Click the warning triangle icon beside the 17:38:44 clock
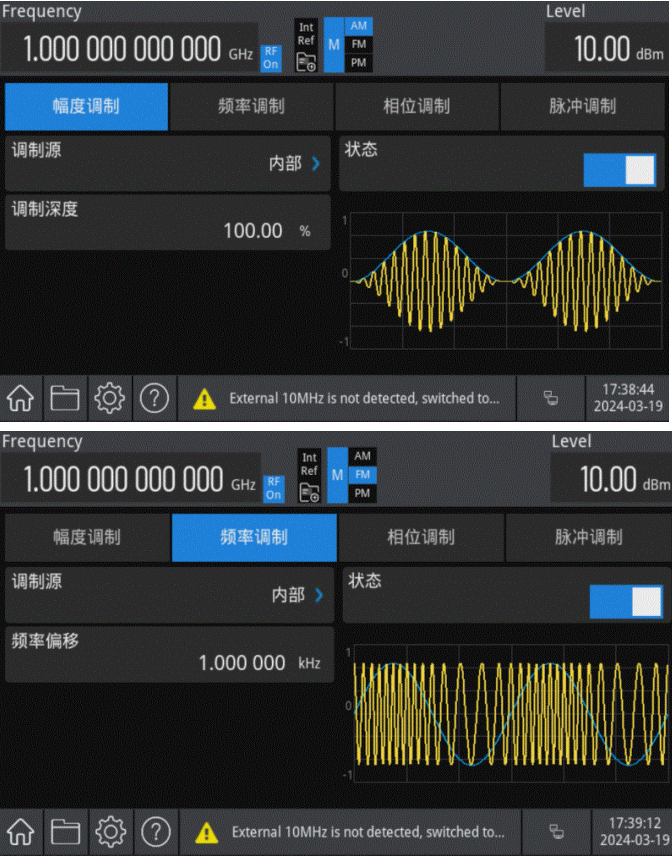Screen dimensions: 672x856 (204, 399)
